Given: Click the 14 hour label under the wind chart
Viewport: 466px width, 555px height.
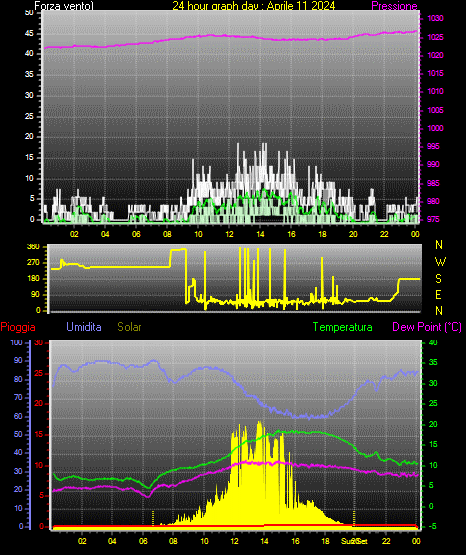Looking at the screenshot, I should (x=260, y=234).
